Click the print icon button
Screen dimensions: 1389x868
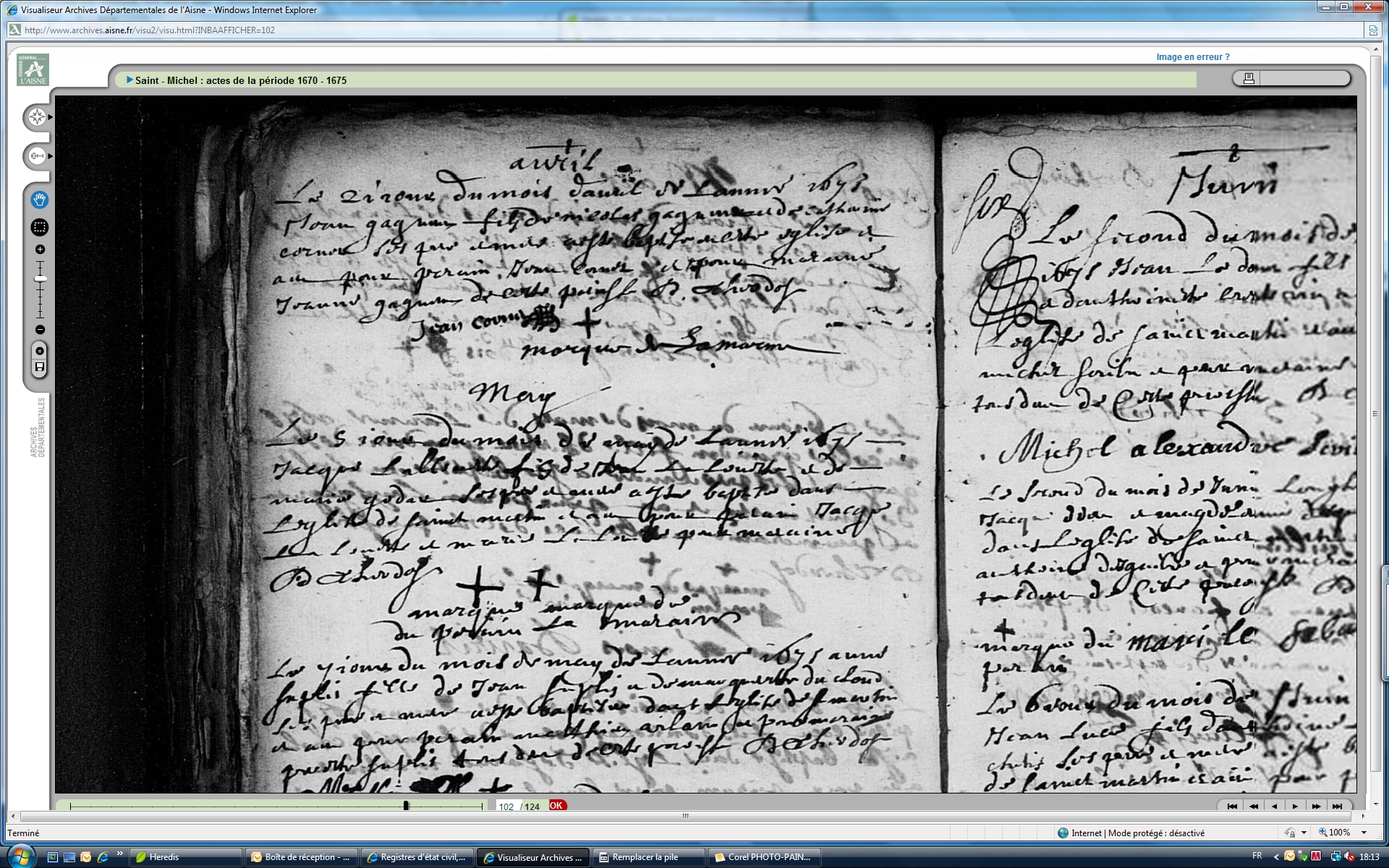click(1248, 78)
